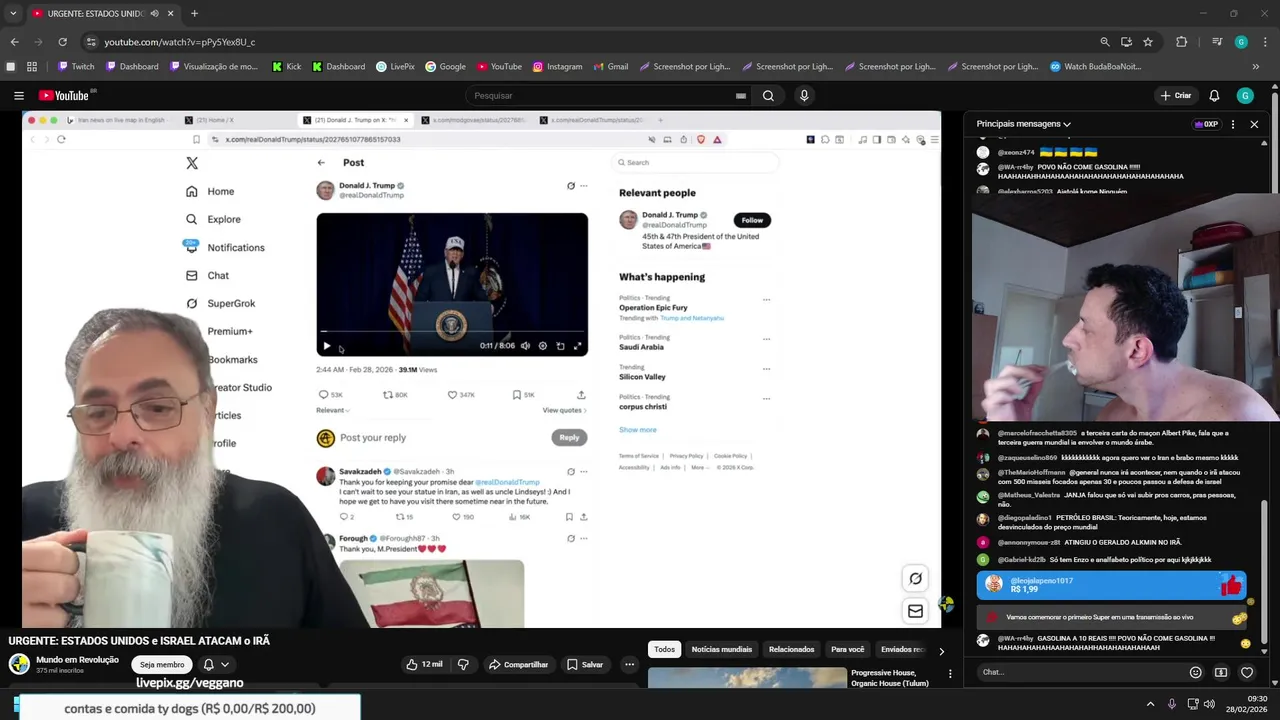Screen dimensions: 1280x720
Task: Dislike the video with thumbs down
Action: tap(463, 664)
